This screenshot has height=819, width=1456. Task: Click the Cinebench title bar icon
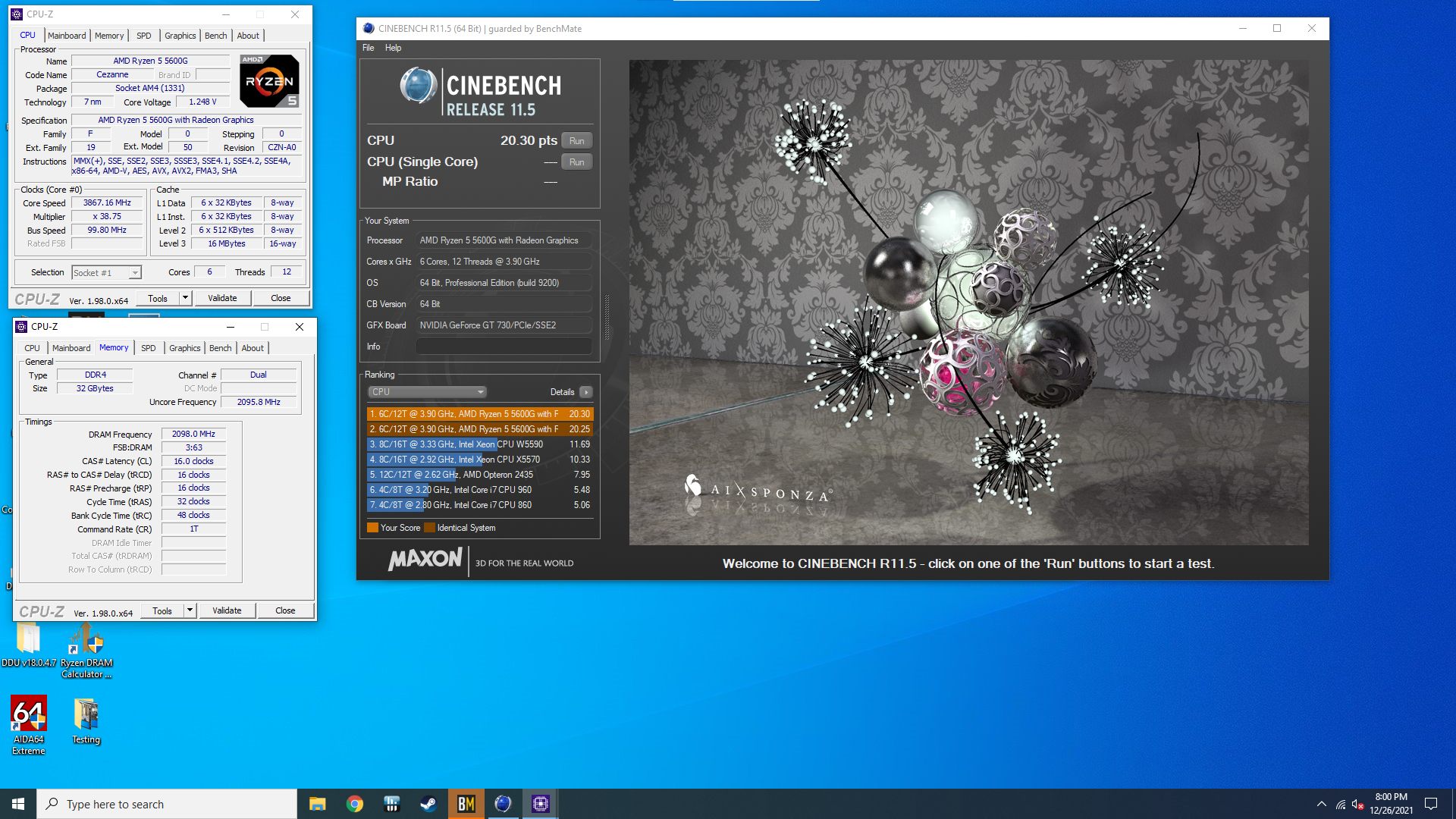(x=368, y=28)
